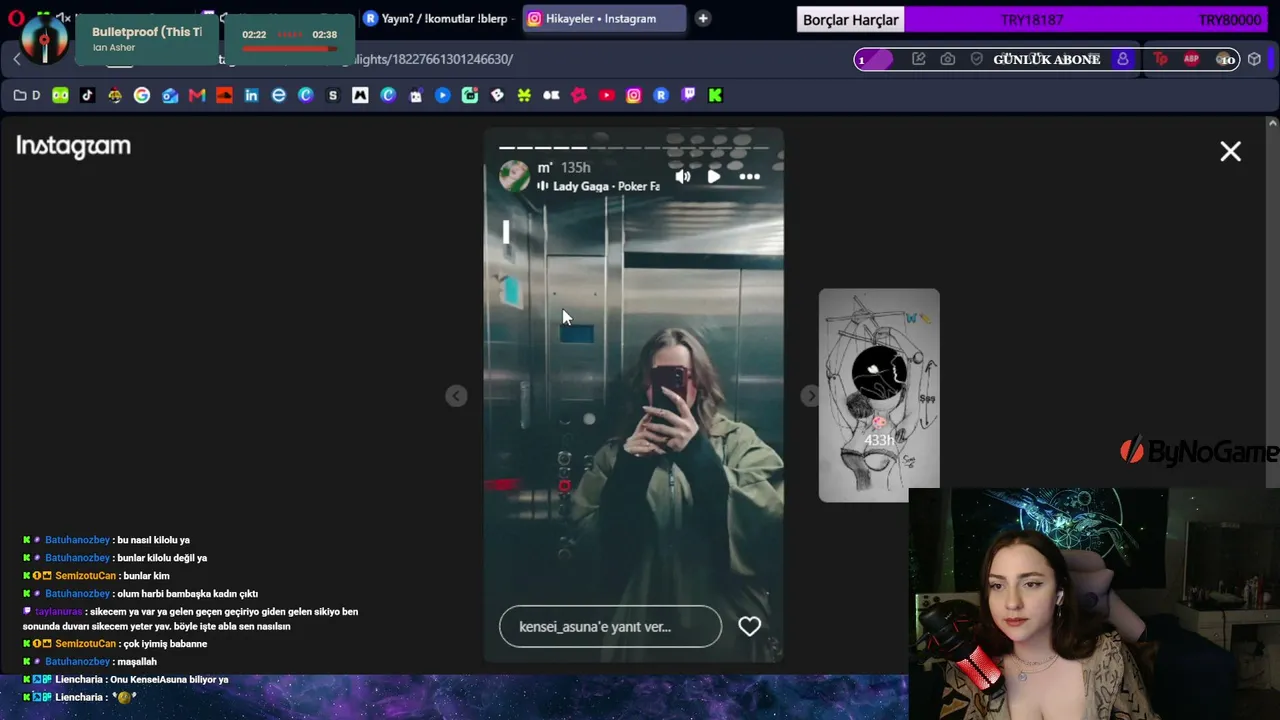Open the Outlook bookmark
Image resolution: width=1280 pixels, height=720 pixels.
pos(170,95)
